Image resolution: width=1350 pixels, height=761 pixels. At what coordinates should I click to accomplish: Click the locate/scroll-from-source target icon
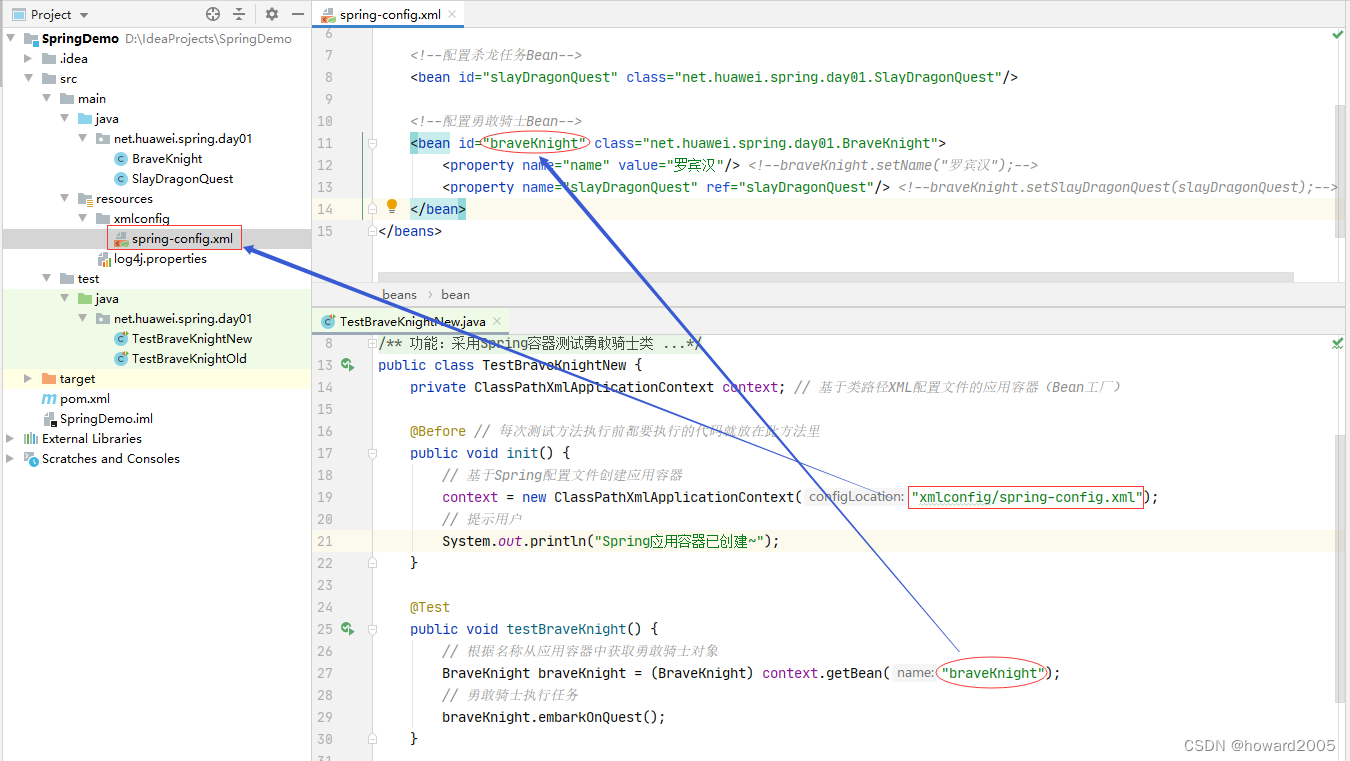point(213,14)
